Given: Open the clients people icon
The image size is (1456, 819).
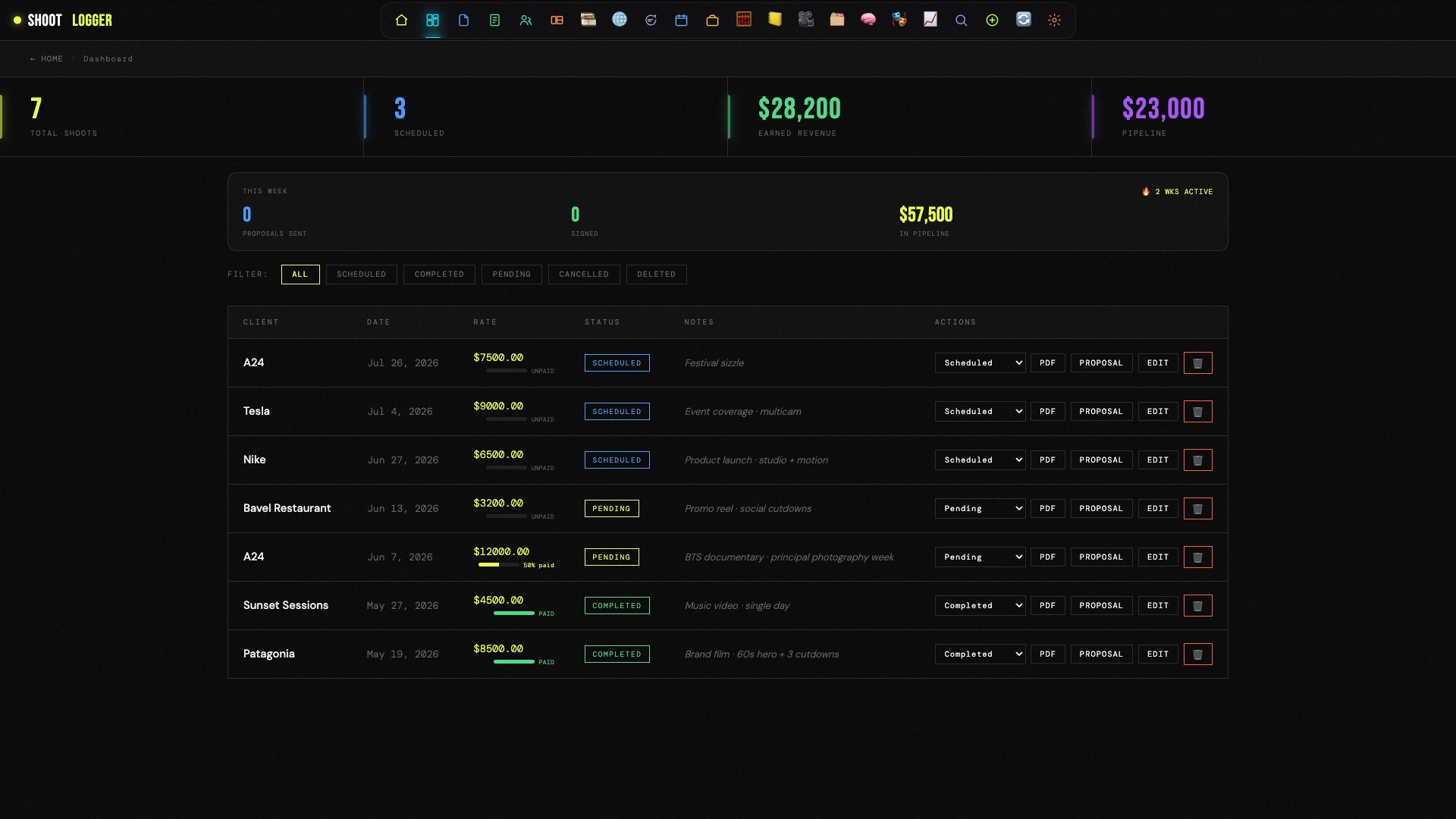Looking at the screenshot, I should pyautogui.click(x=526, y=20).
